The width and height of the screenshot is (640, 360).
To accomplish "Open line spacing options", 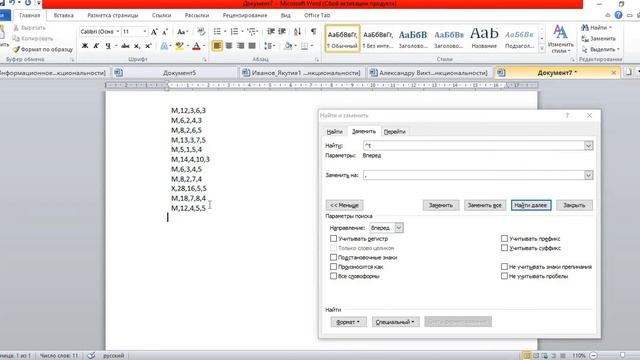I will pos(269,46).
